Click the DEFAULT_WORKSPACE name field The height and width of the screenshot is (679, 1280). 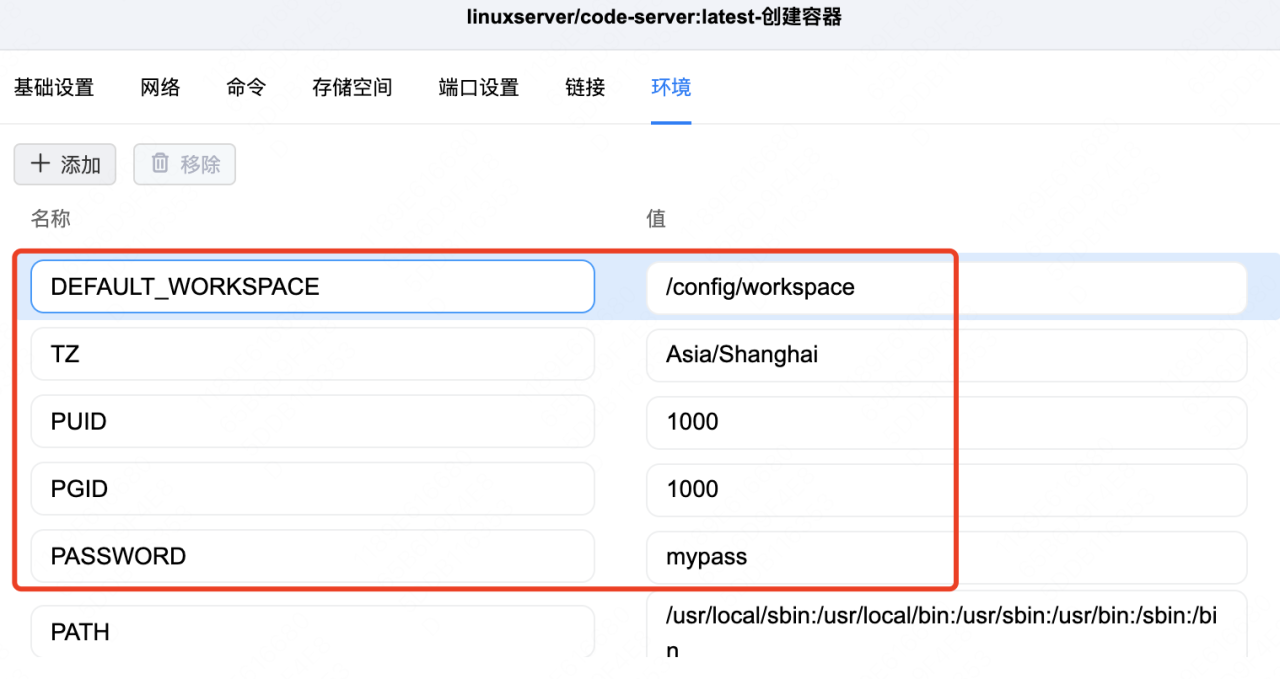click(x=312, y=287)
